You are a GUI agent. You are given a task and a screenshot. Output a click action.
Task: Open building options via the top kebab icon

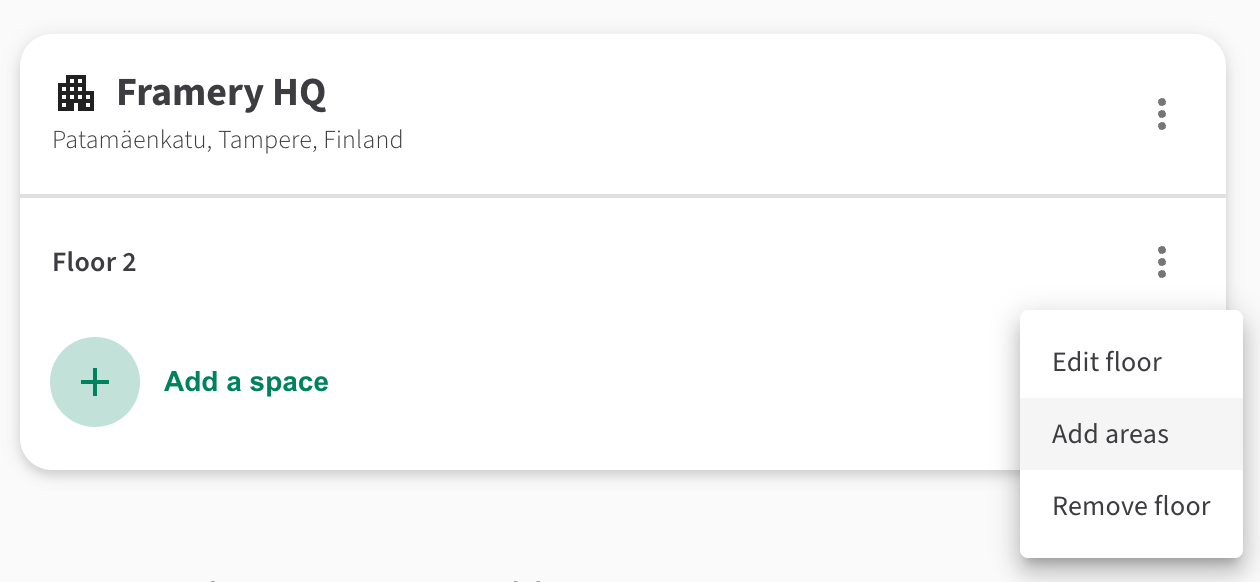pos(1161,114)
